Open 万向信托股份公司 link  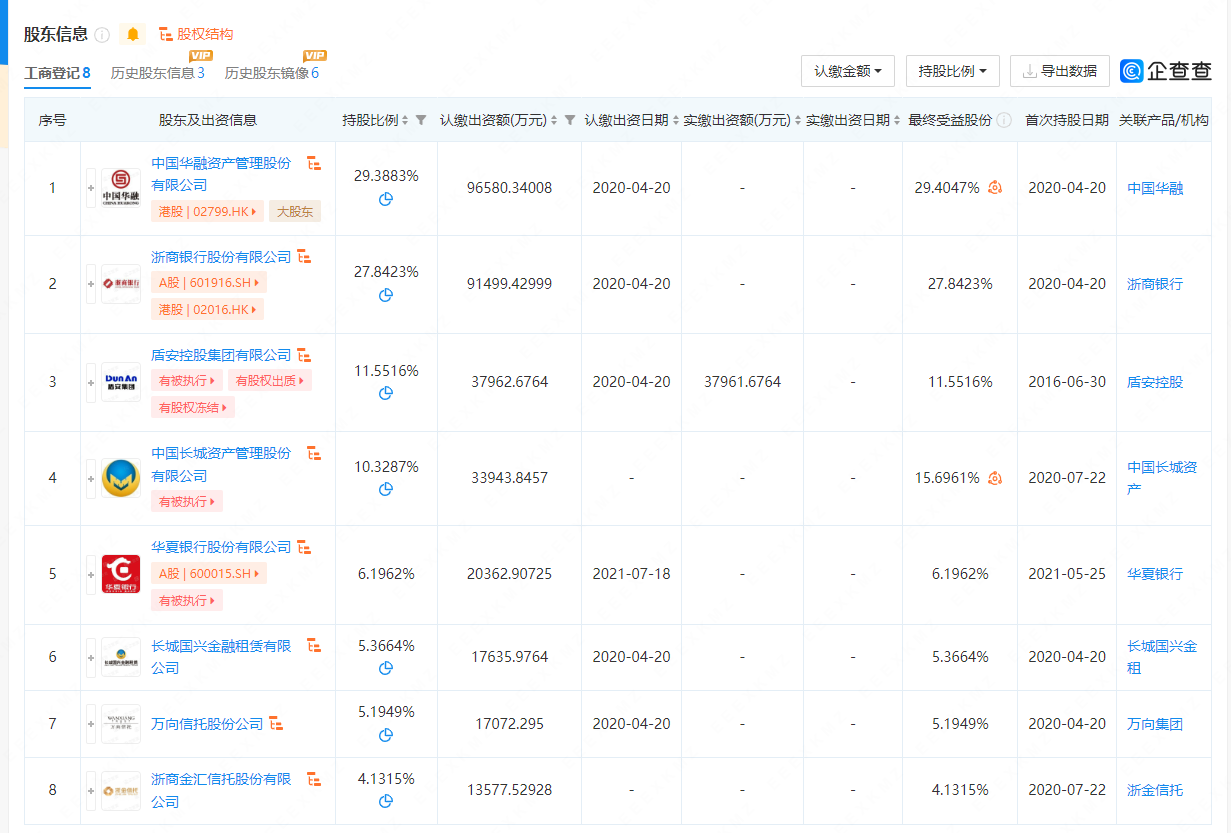(x=207, y=724)
